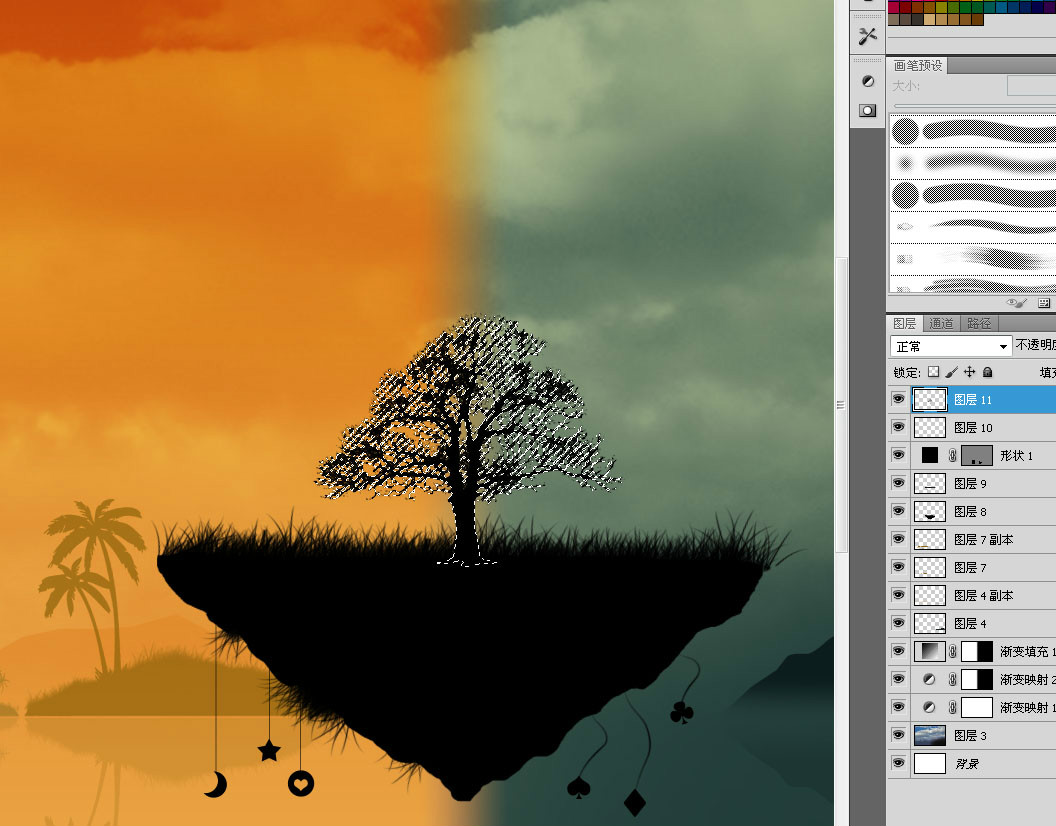This screenshot has width=1056, height=826.
Task: Click adjustment icon of 渐变映射 2 layer
Action: 929,680
